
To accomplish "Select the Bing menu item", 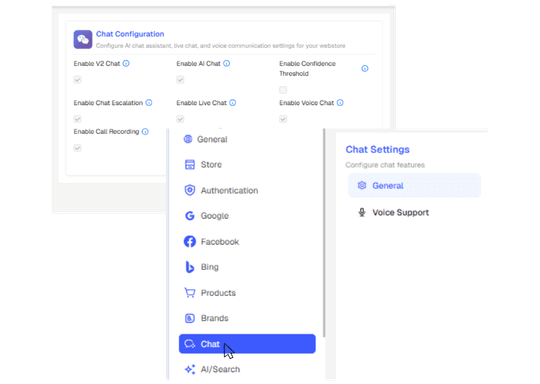I will (247, 267).
